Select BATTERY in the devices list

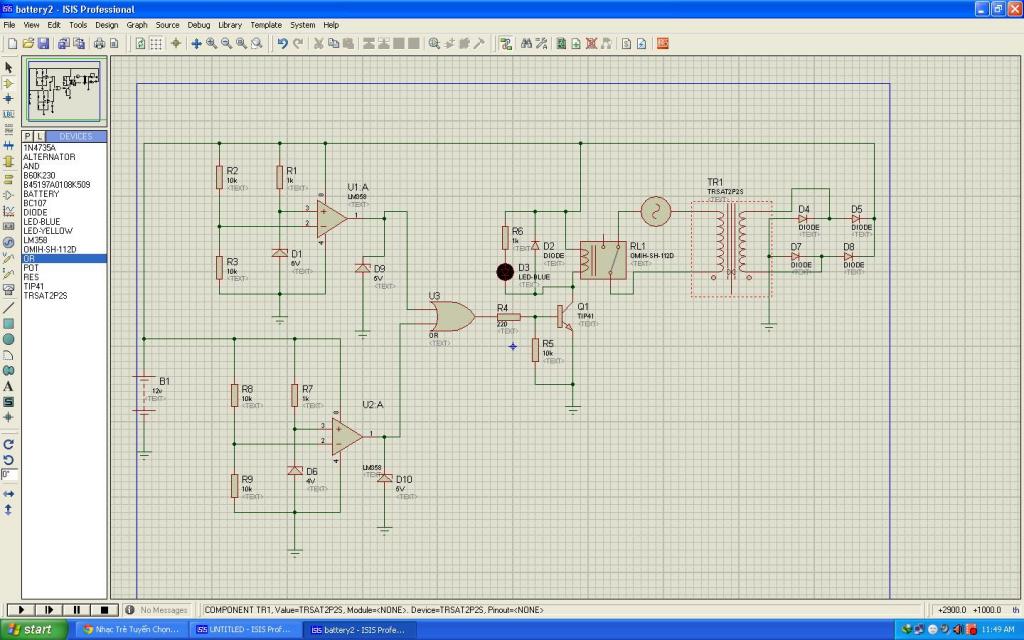pyautogui.click(x=41, y=194)
